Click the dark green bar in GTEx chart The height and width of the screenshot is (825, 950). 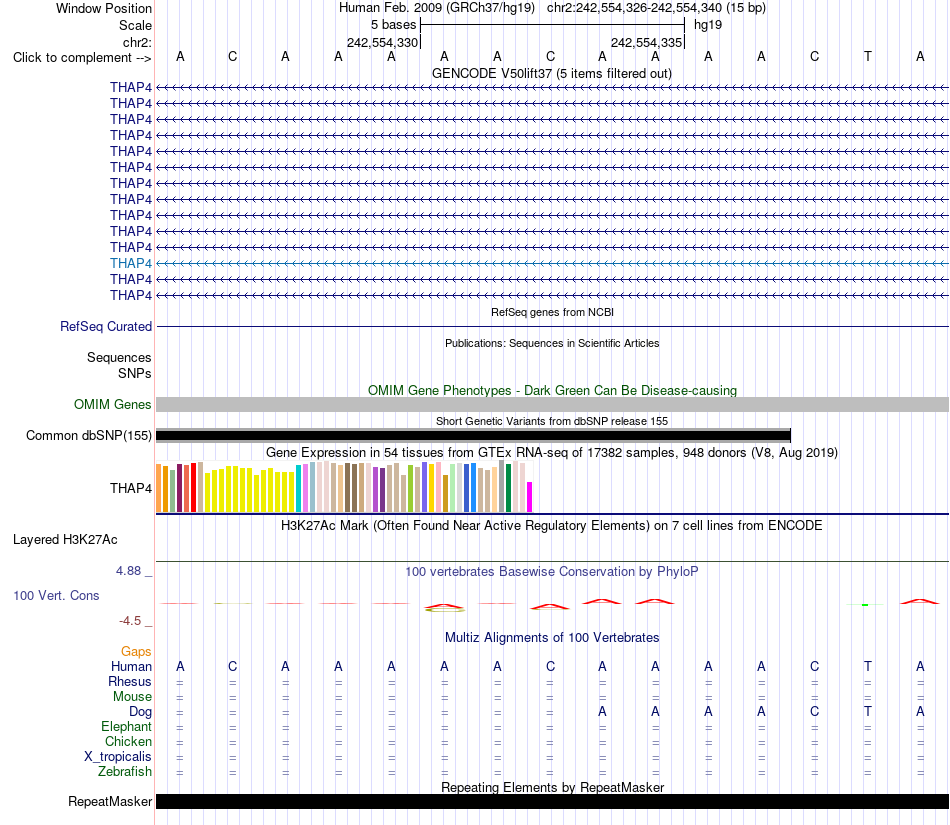click(x=508, y=488)
